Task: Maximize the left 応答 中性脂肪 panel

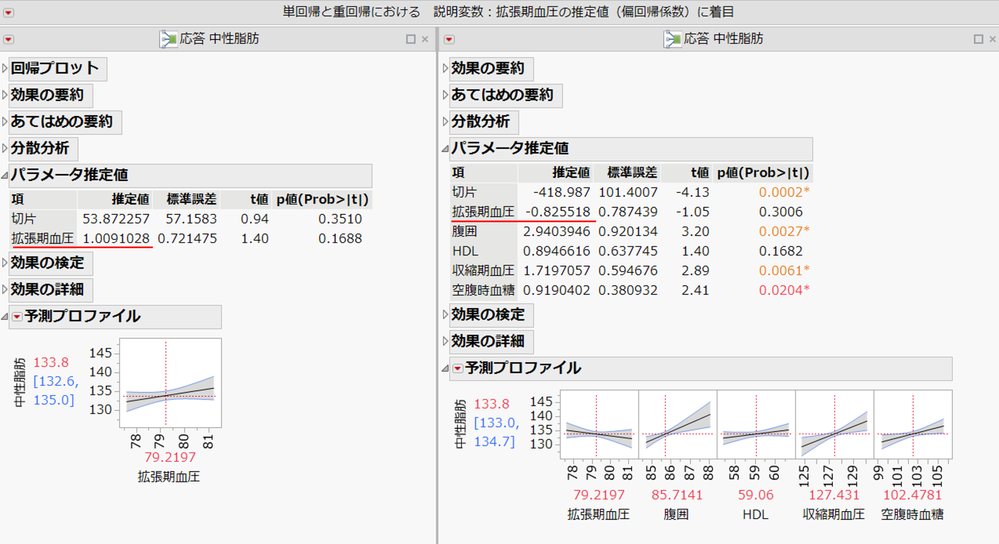Action: tap(411, 39)
